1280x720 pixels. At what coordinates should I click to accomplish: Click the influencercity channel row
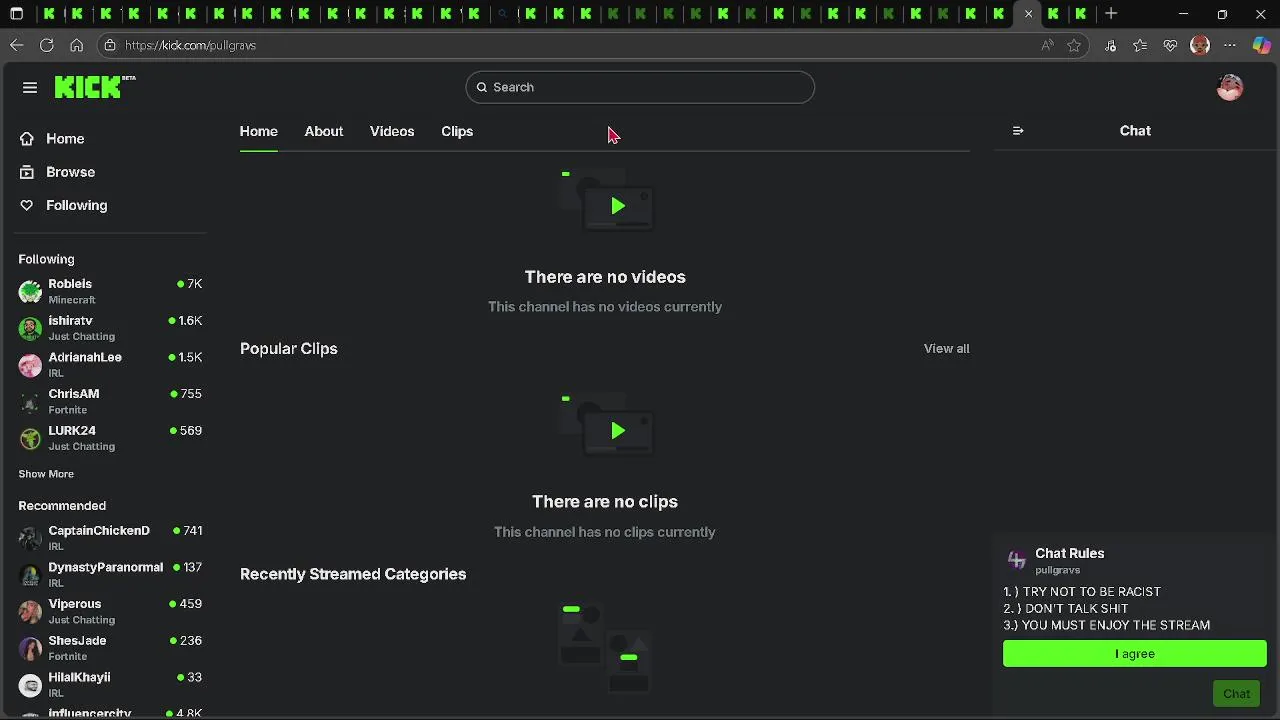[x=110, y=713]
